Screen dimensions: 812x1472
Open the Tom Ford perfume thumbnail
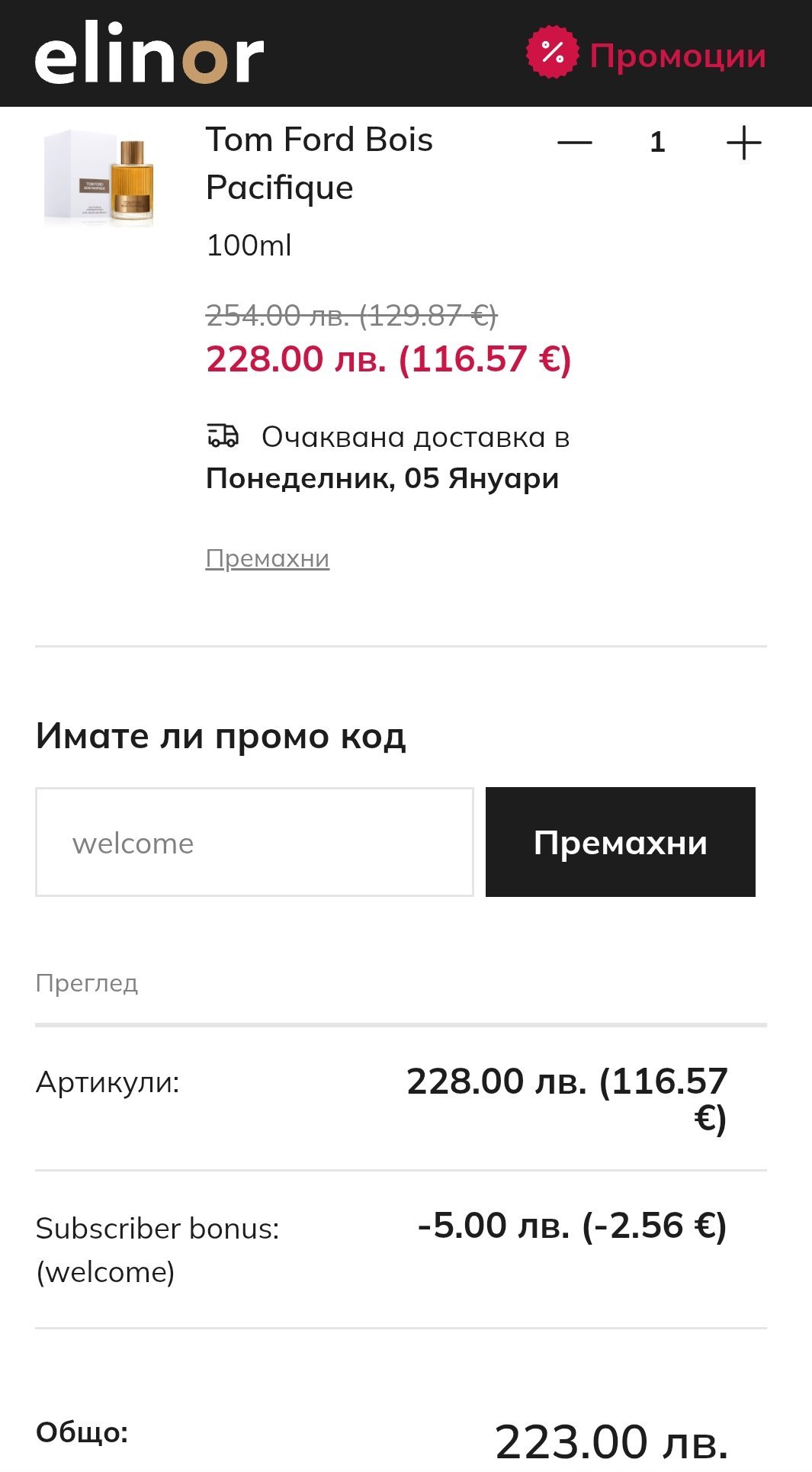click(x=99, y=178)
